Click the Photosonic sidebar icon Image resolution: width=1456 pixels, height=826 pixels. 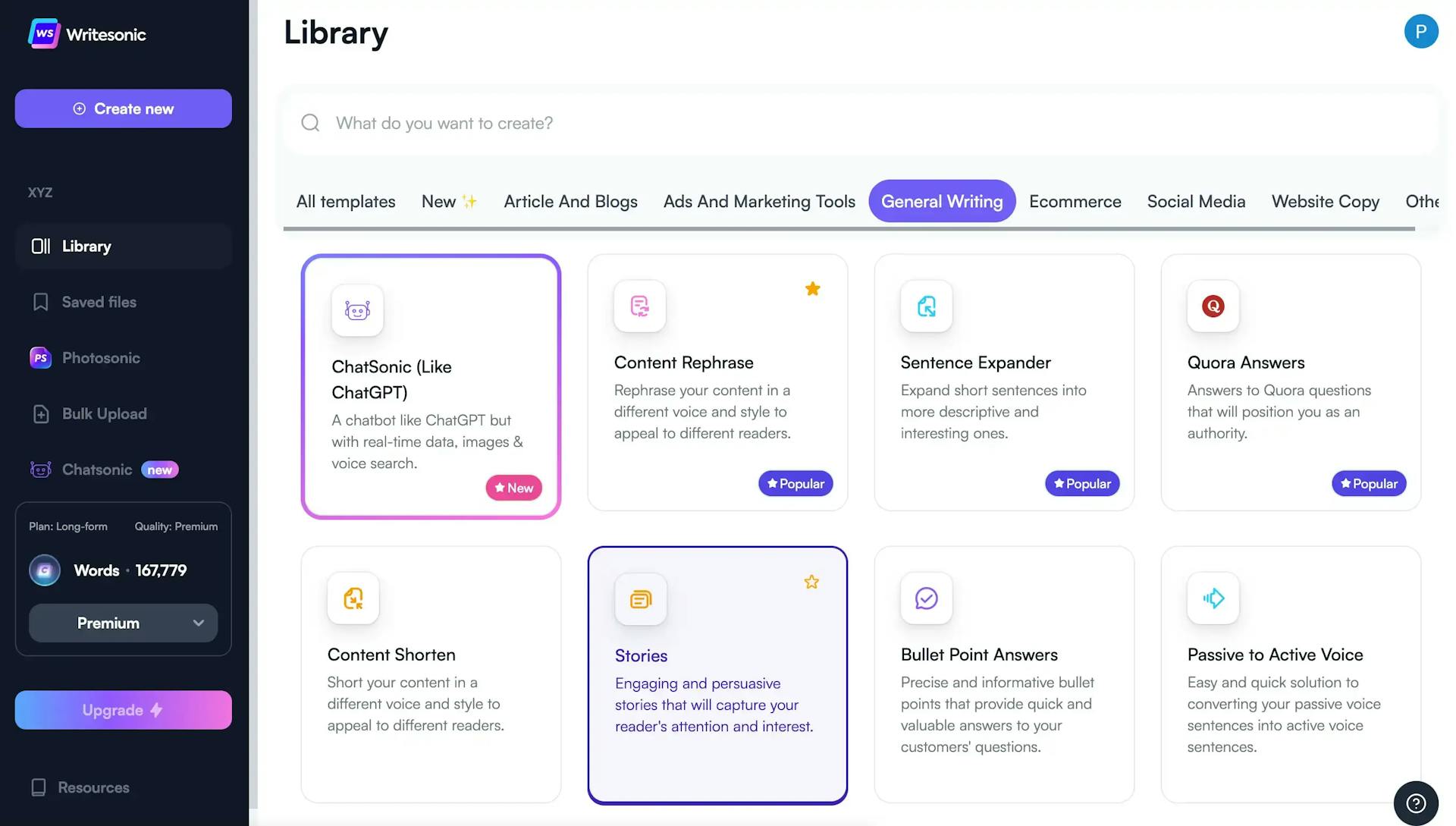[x=40, y=357]
